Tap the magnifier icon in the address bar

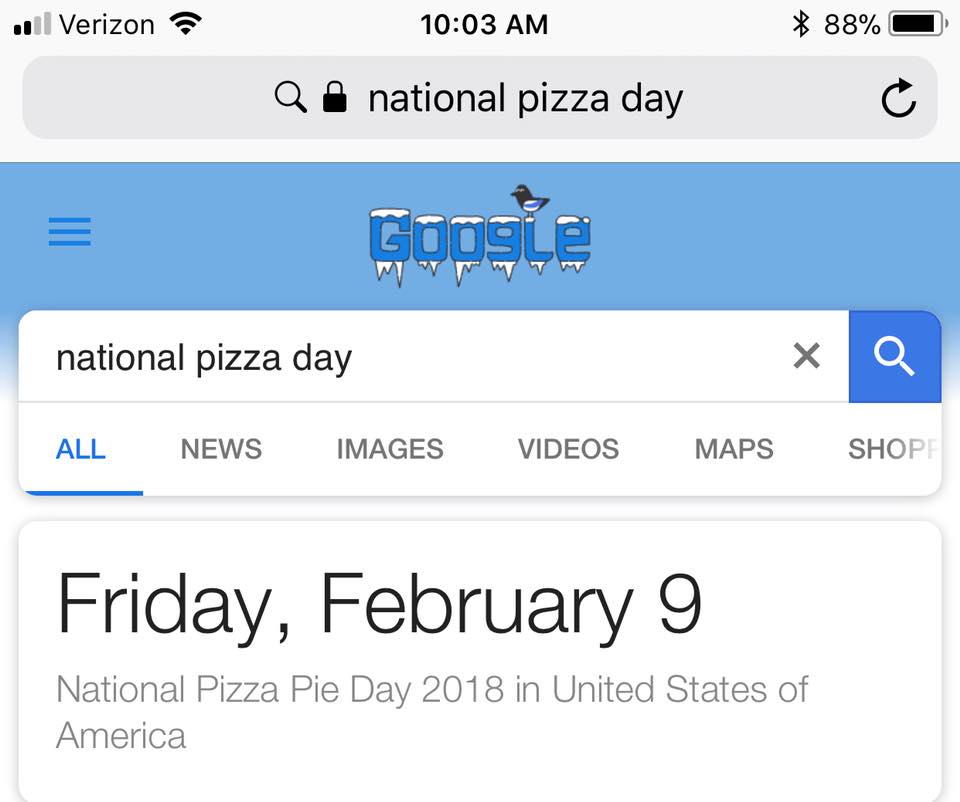pos(290,97)
